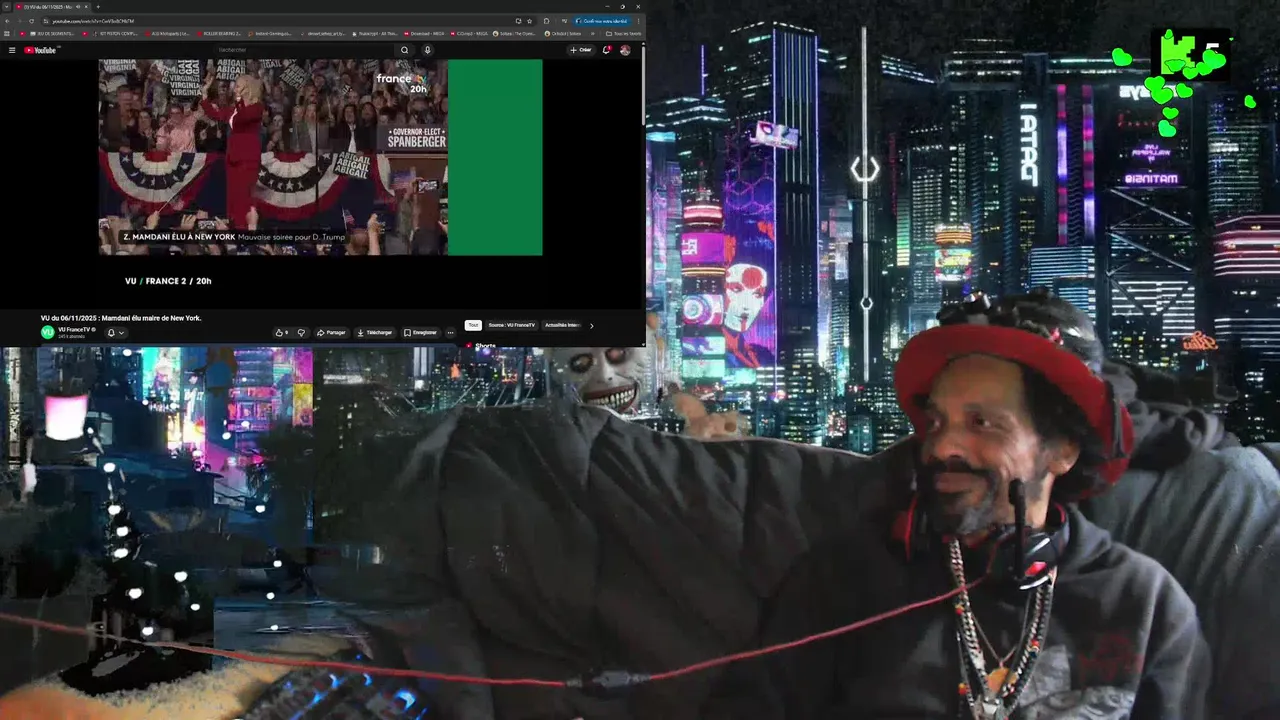Open the VU FranceTV channel name link

[x=73, y=329]
